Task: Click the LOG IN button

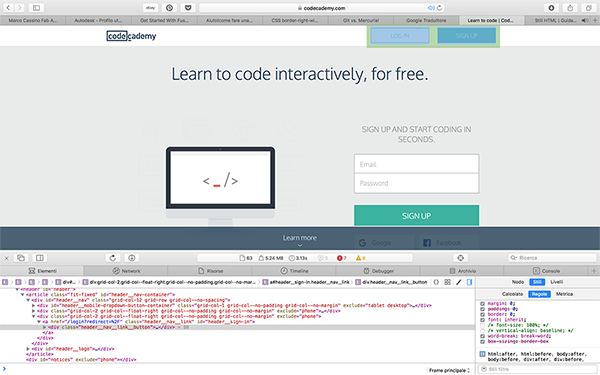Action: (400, 36)
